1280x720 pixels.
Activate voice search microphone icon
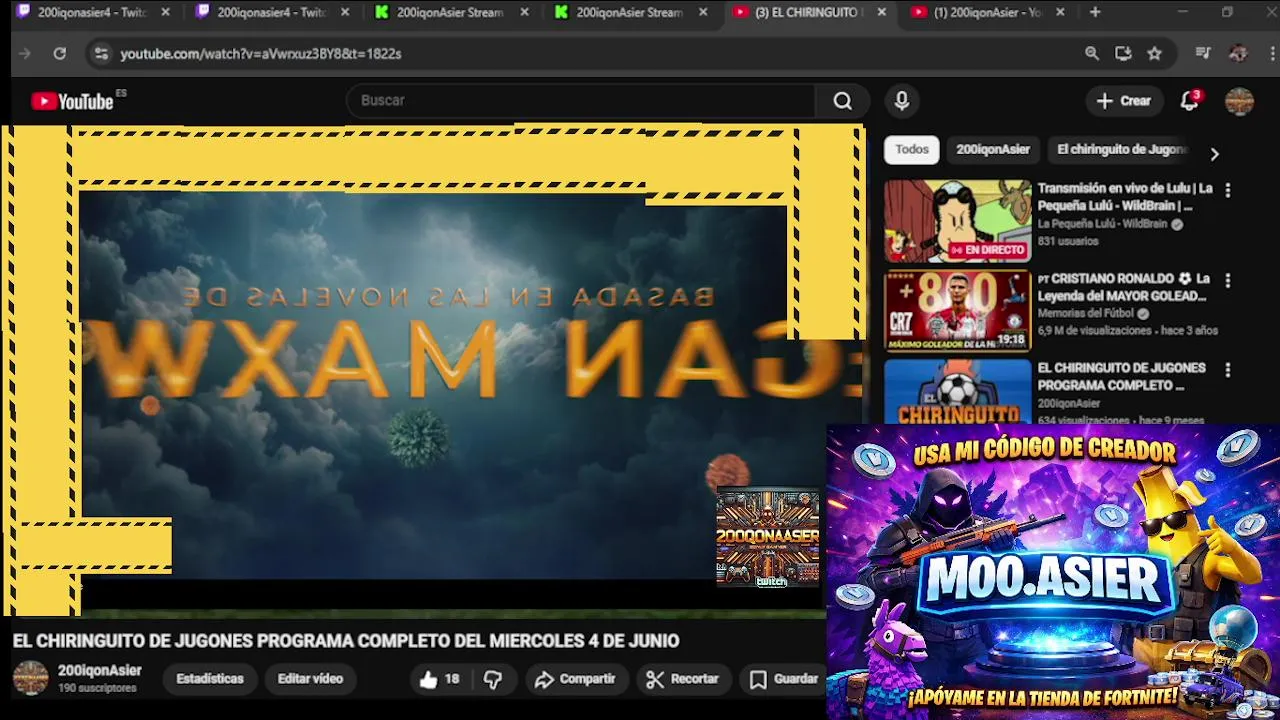pos(901,101)
